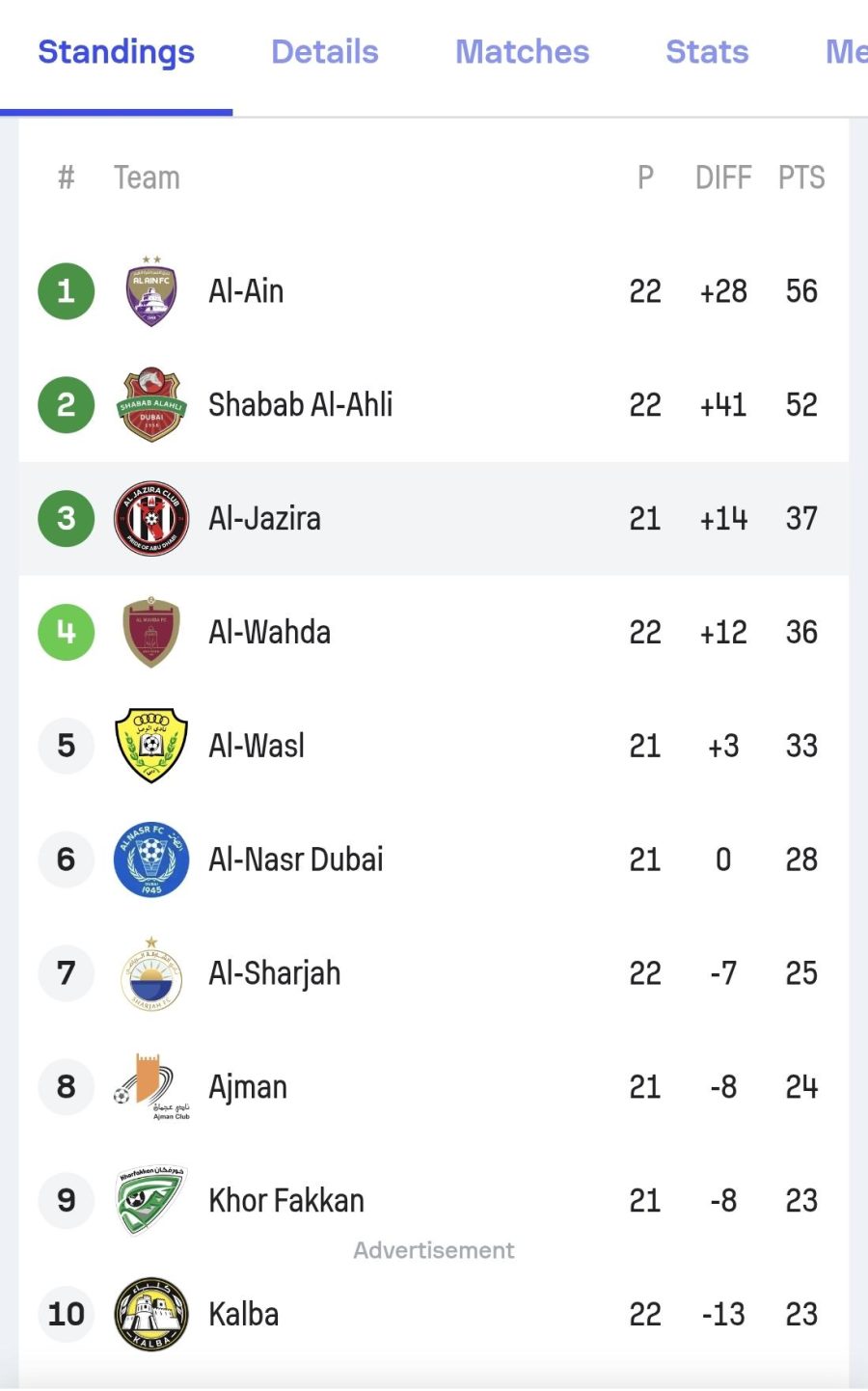868x1391 pixels.
Task: Tap the blue Al-Nasr FC logo
Action: [x=151, y=859]
